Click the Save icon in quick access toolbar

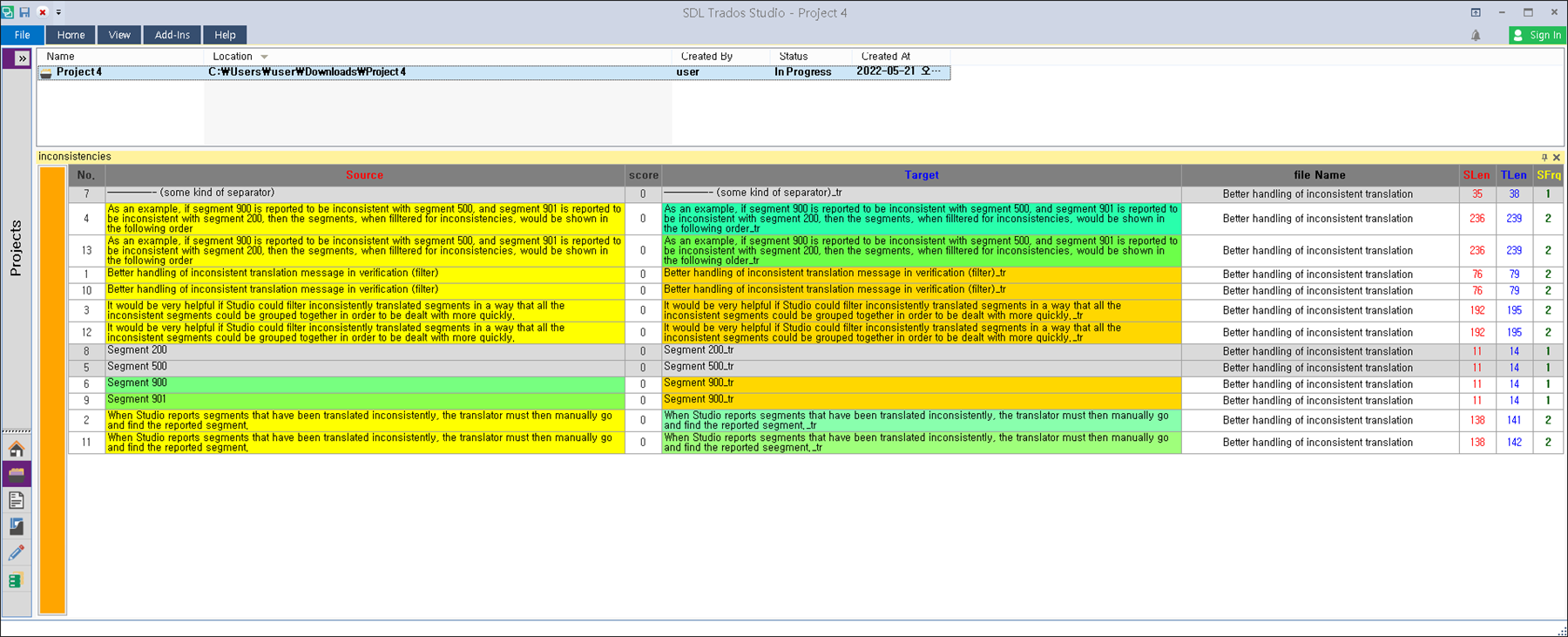(24, 12)
